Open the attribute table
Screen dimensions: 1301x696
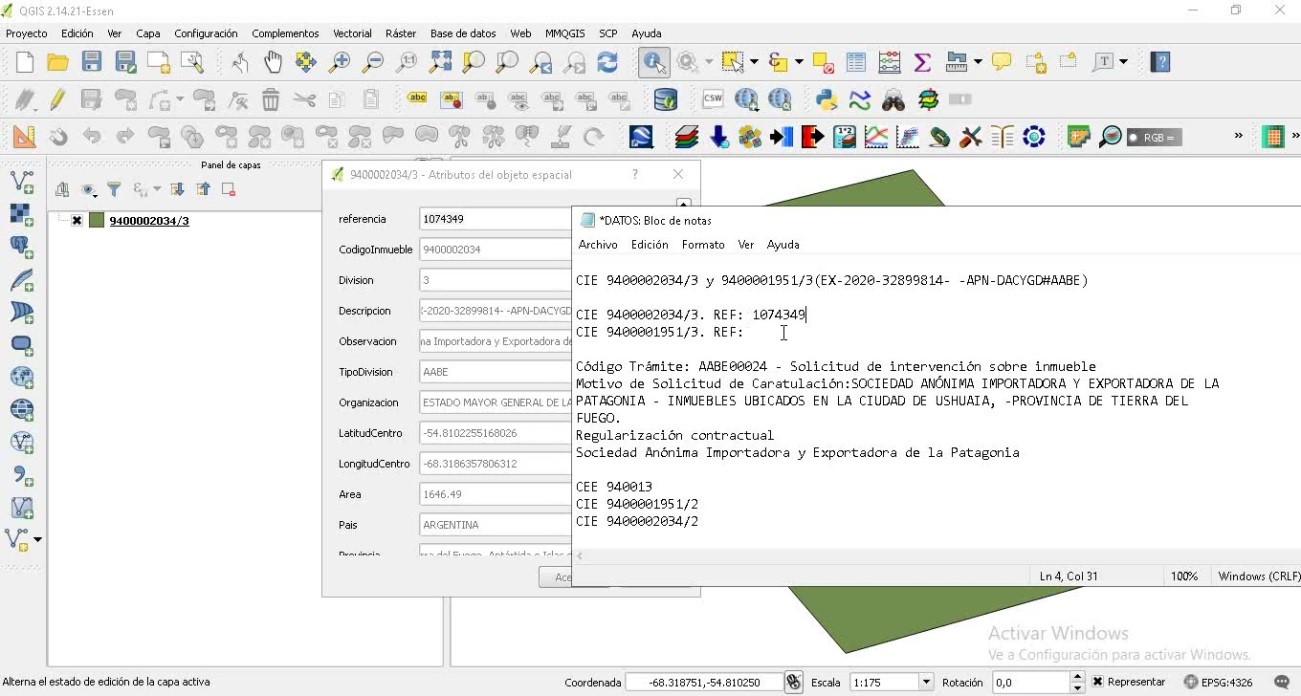[x=856, y=63]
